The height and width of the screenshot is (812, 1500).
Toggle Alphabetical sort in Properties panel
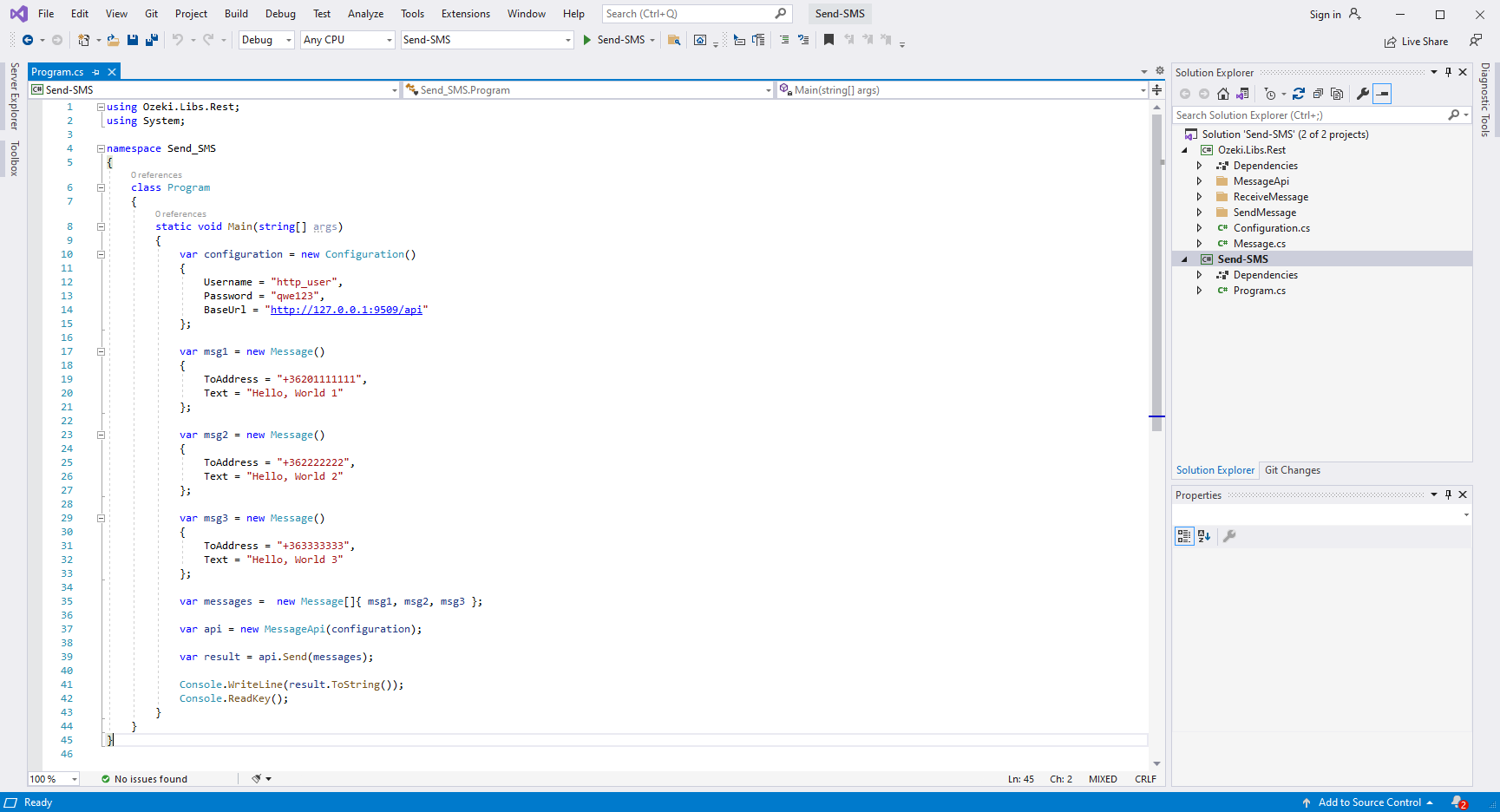pyautogui.click(x=1204, y=536)
